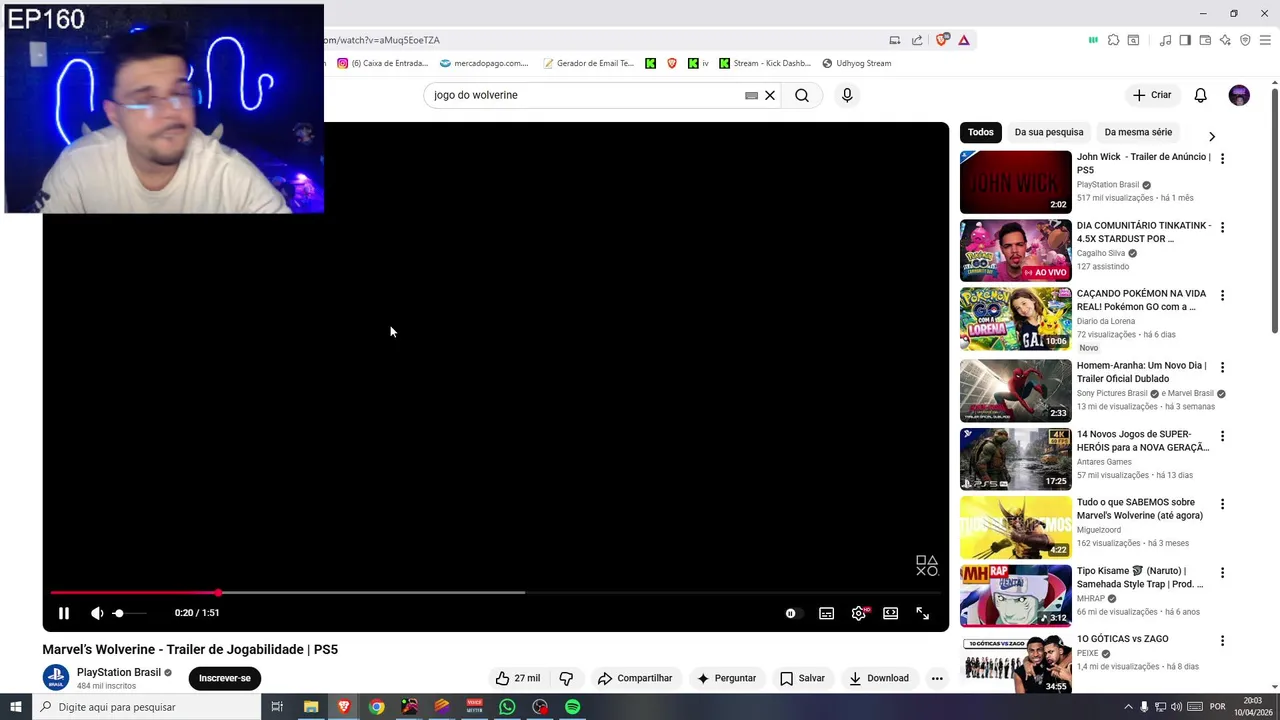Open browser extensions puzzle icon

pos(1113,40)
